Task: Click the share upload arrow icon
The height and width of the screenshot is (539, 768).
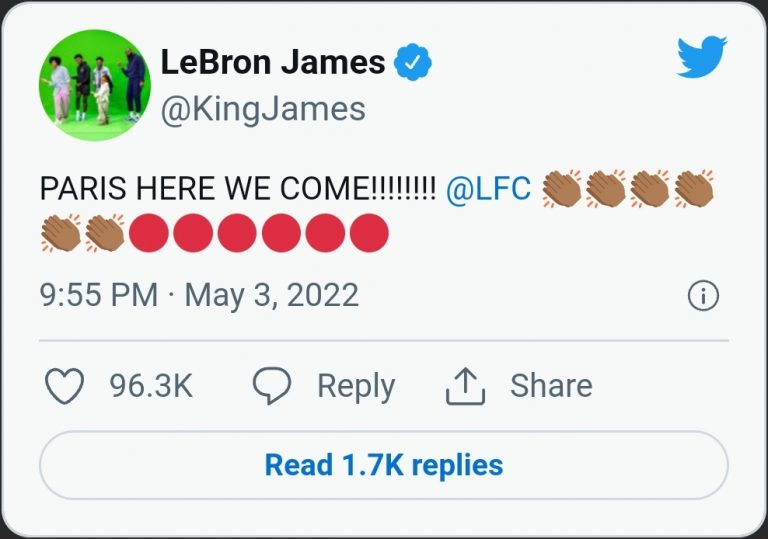Action: pyautogui.click(x=465, y=387)
